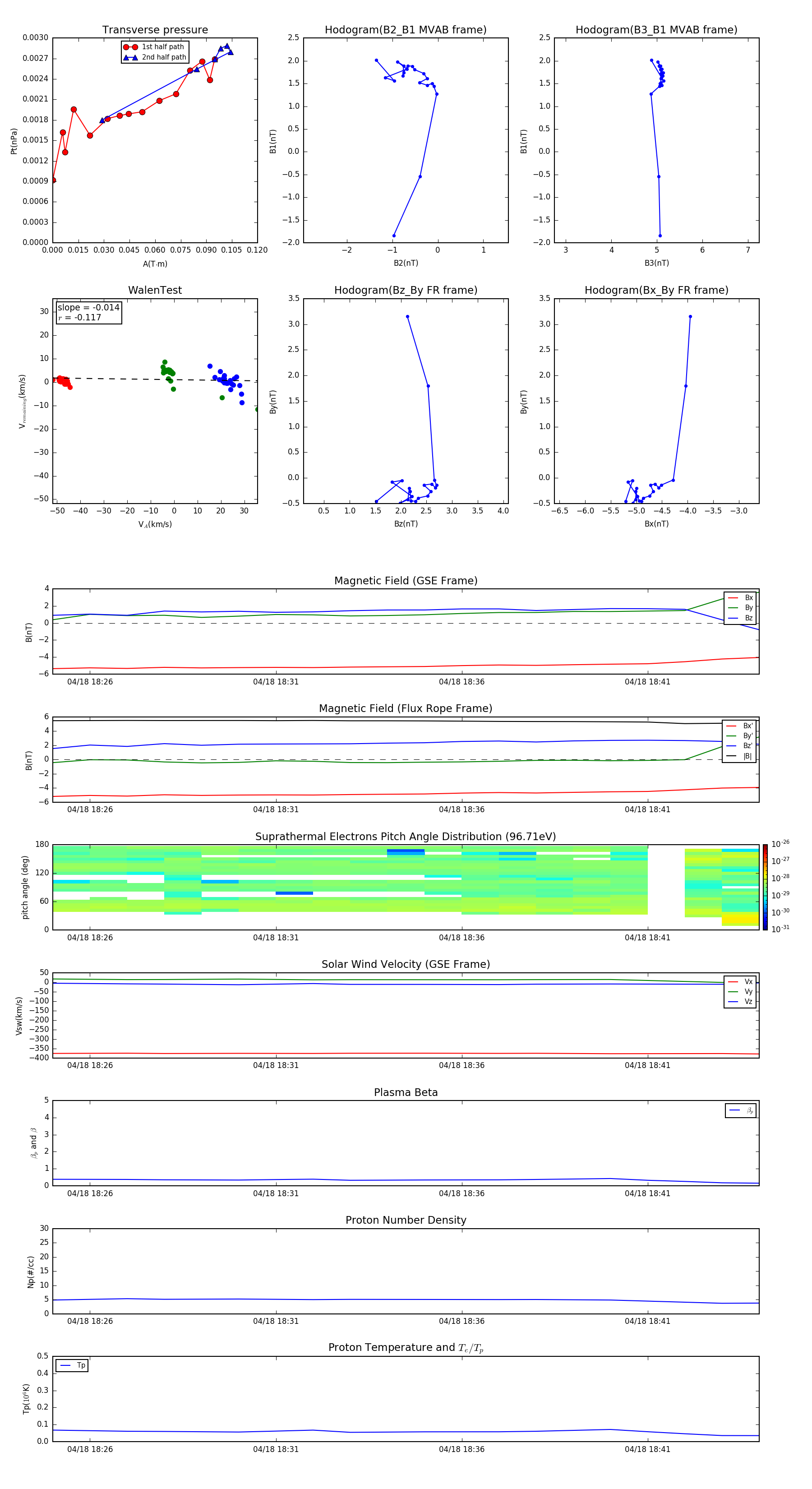Click the "Transverse pressure" plot title

[155, 30]
